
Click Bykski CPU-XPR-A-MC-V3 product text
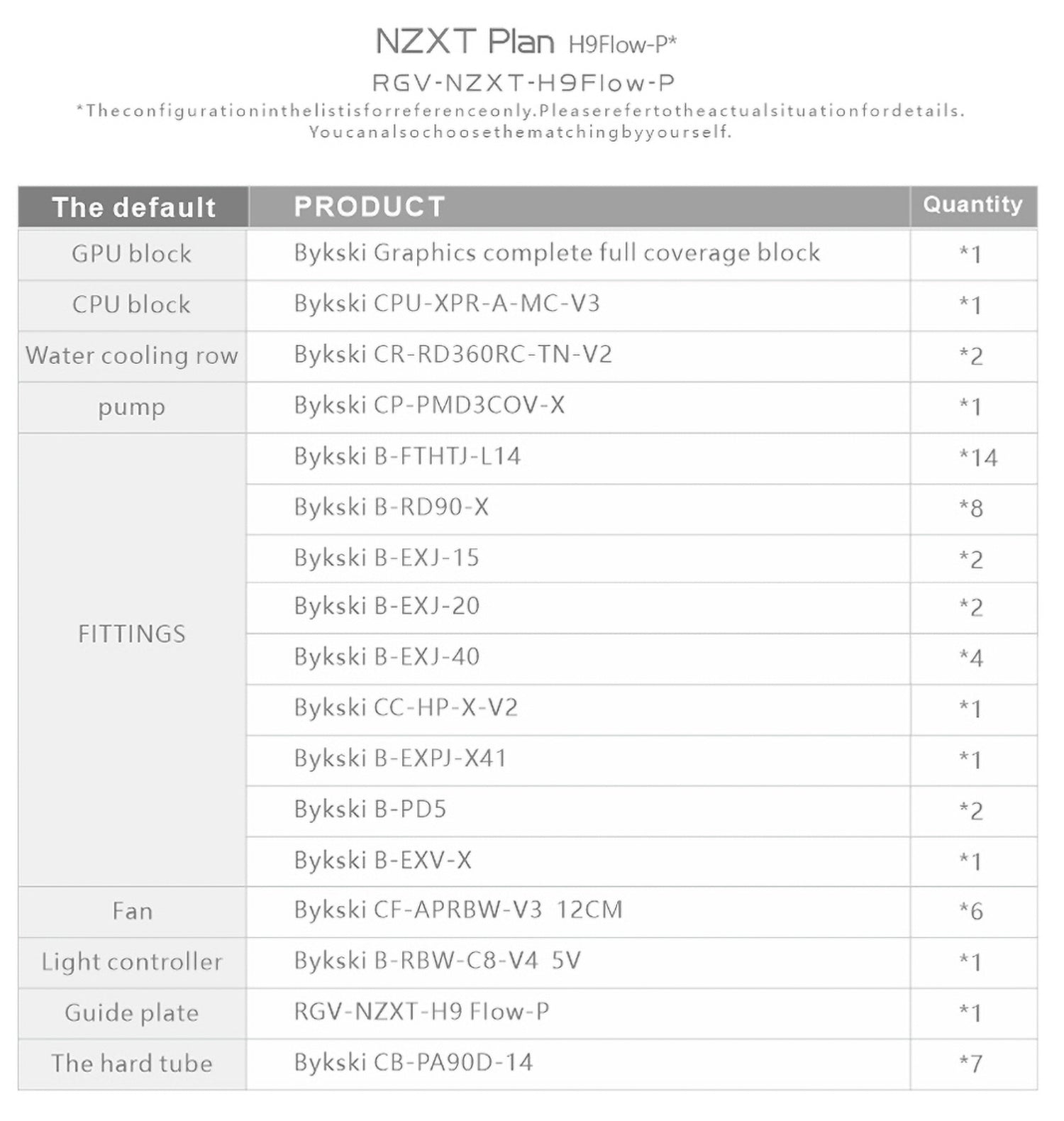tap(447, 304)
